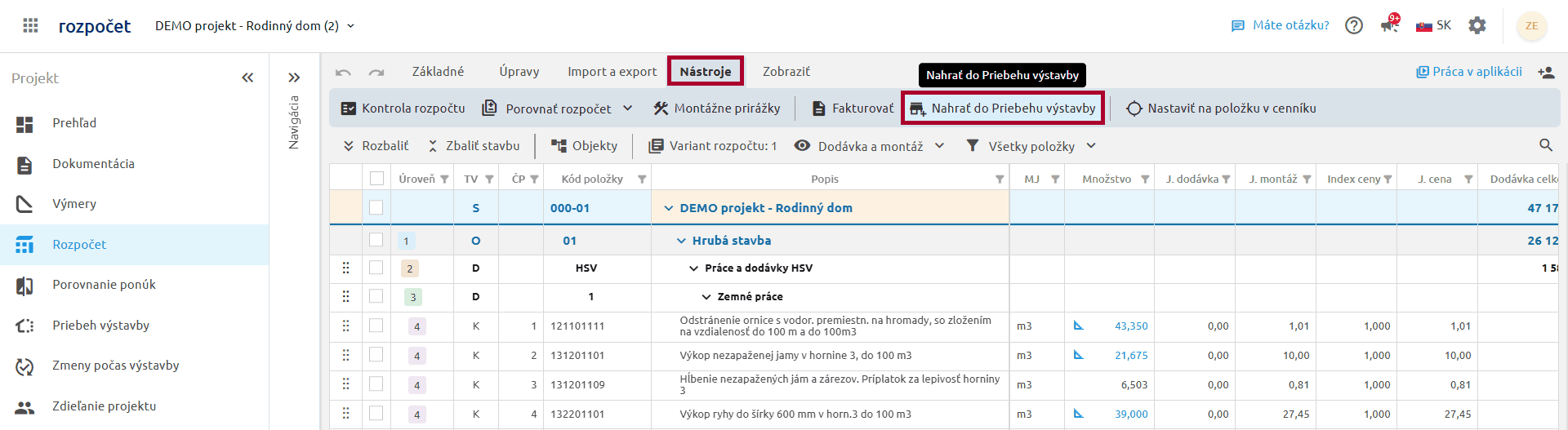Check the 132201101 row checkbox
The image size is (1568, 430).
tap(376, 414)
